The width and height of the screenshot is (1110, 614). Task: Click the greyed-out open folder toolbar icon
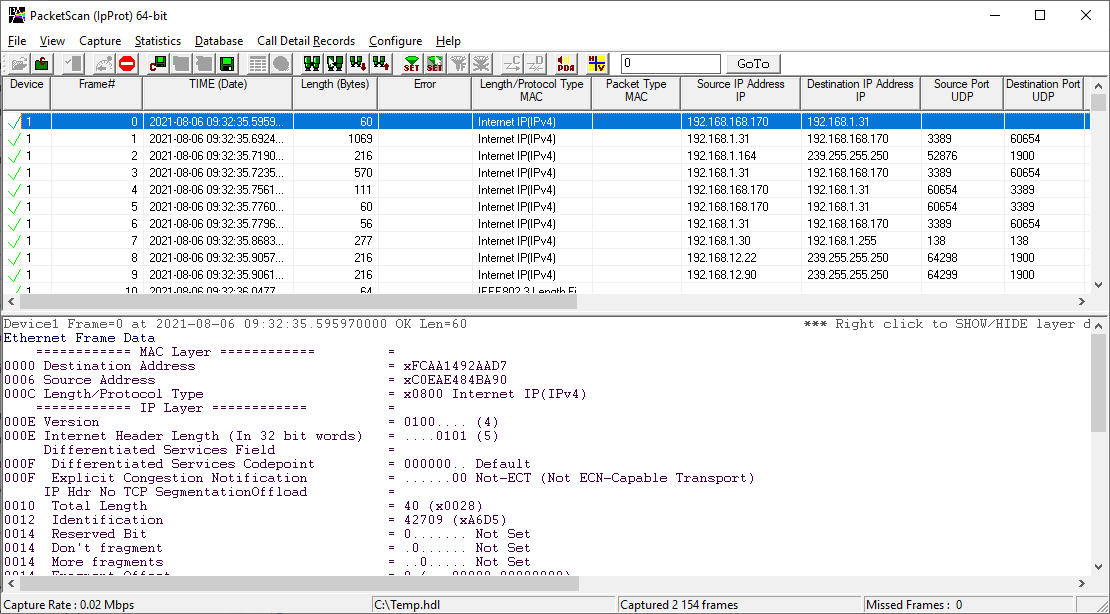click(19, 64)
